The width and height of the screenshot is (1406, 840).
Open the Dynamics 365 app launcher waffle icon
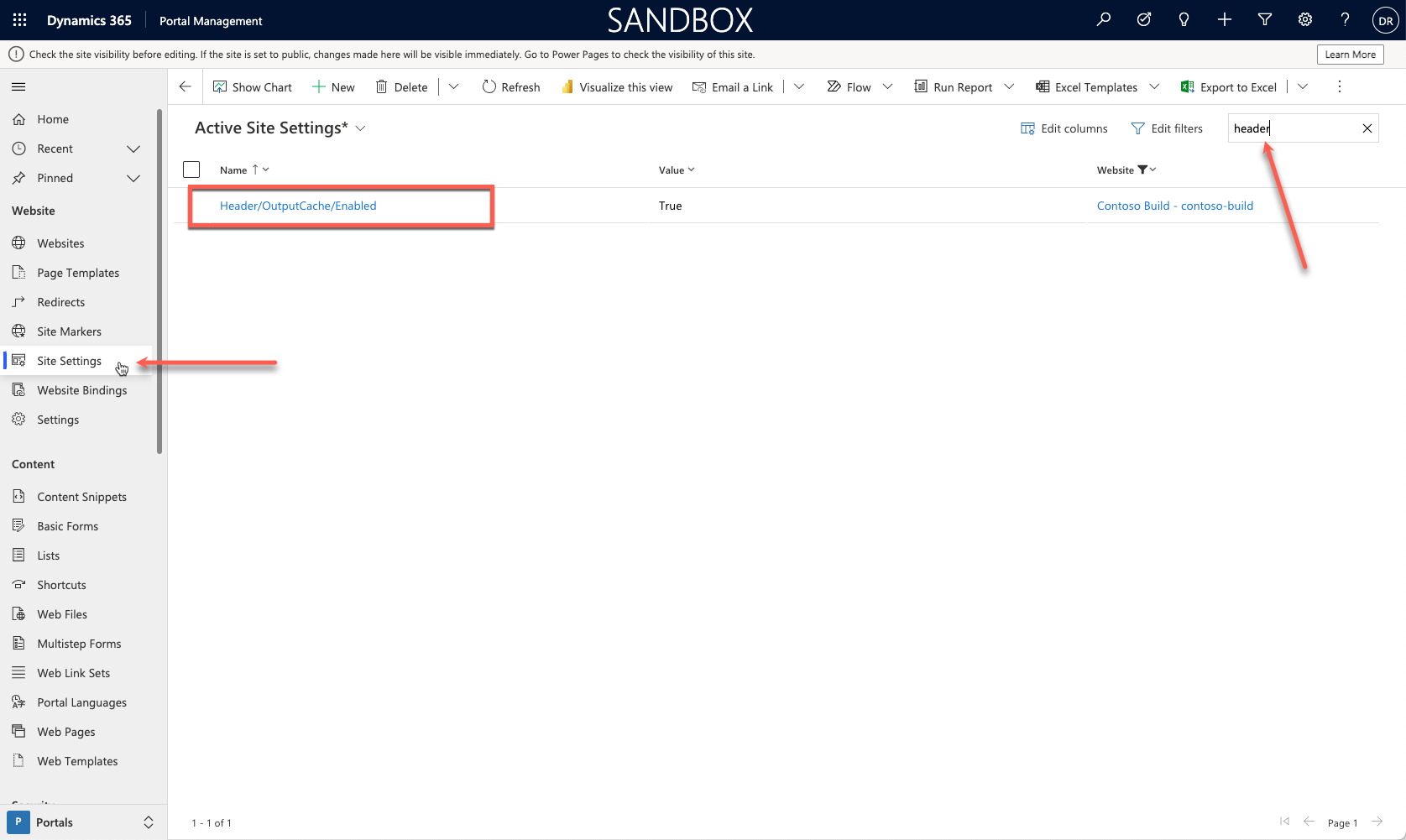[18, 19]
